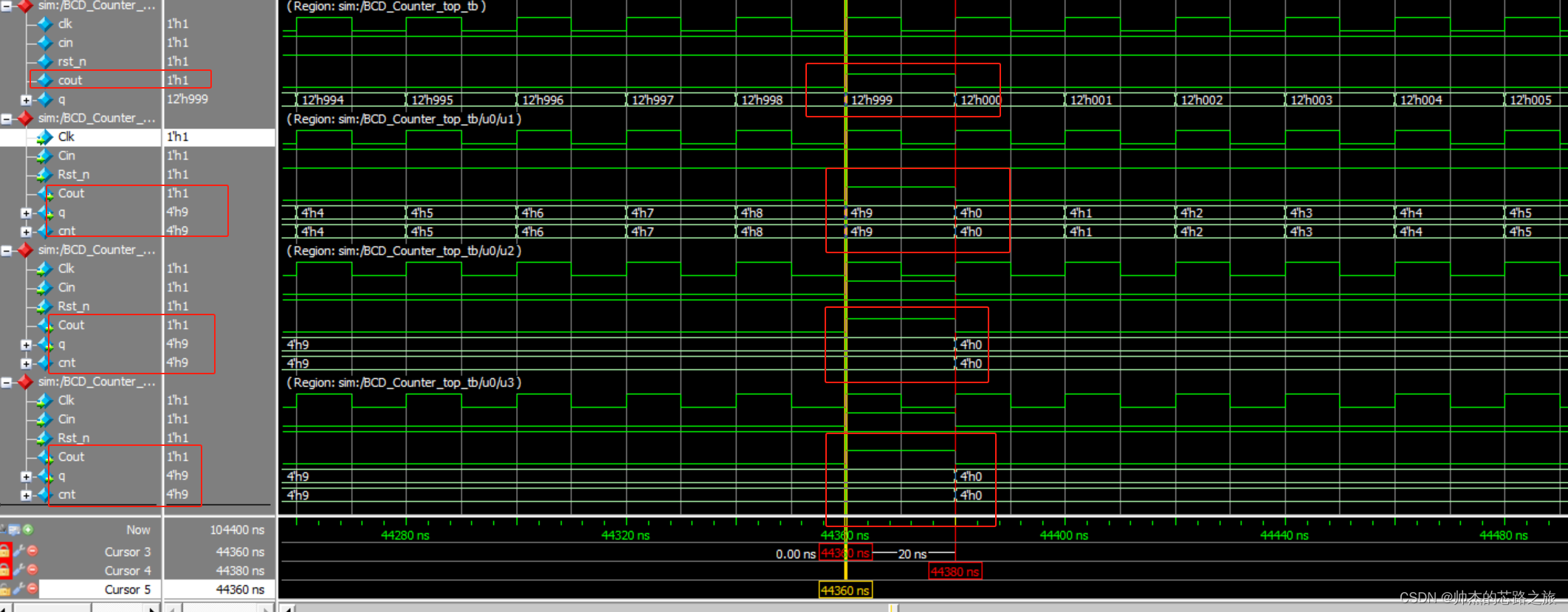Click the region label ending in u0/u2
1568x612 pixels.
[x=404, y=251]
